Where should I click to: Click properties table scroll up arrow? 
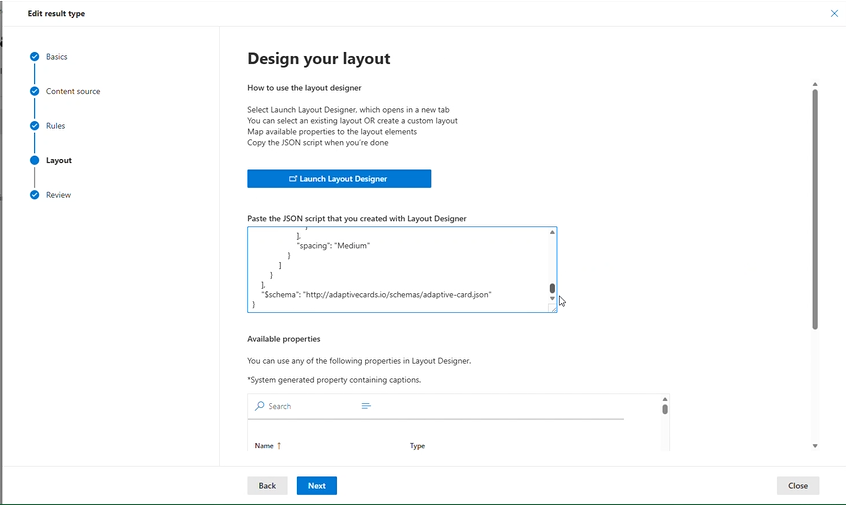tap(665, 399)
